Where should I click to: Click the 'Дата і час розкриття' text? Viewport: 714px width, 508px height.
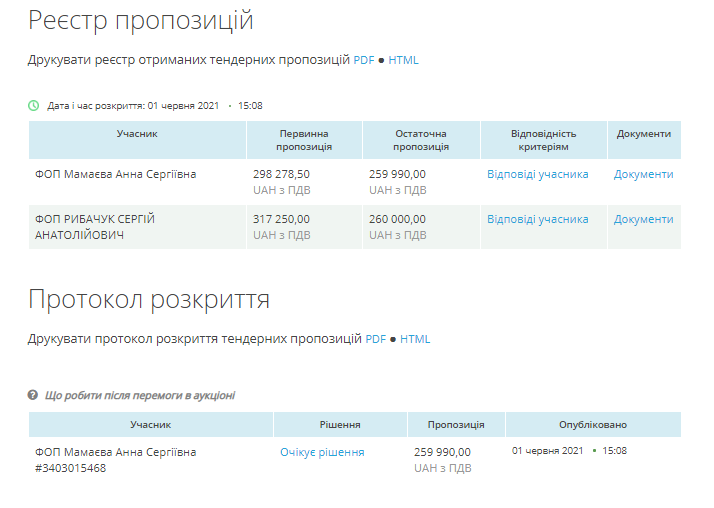96,106
